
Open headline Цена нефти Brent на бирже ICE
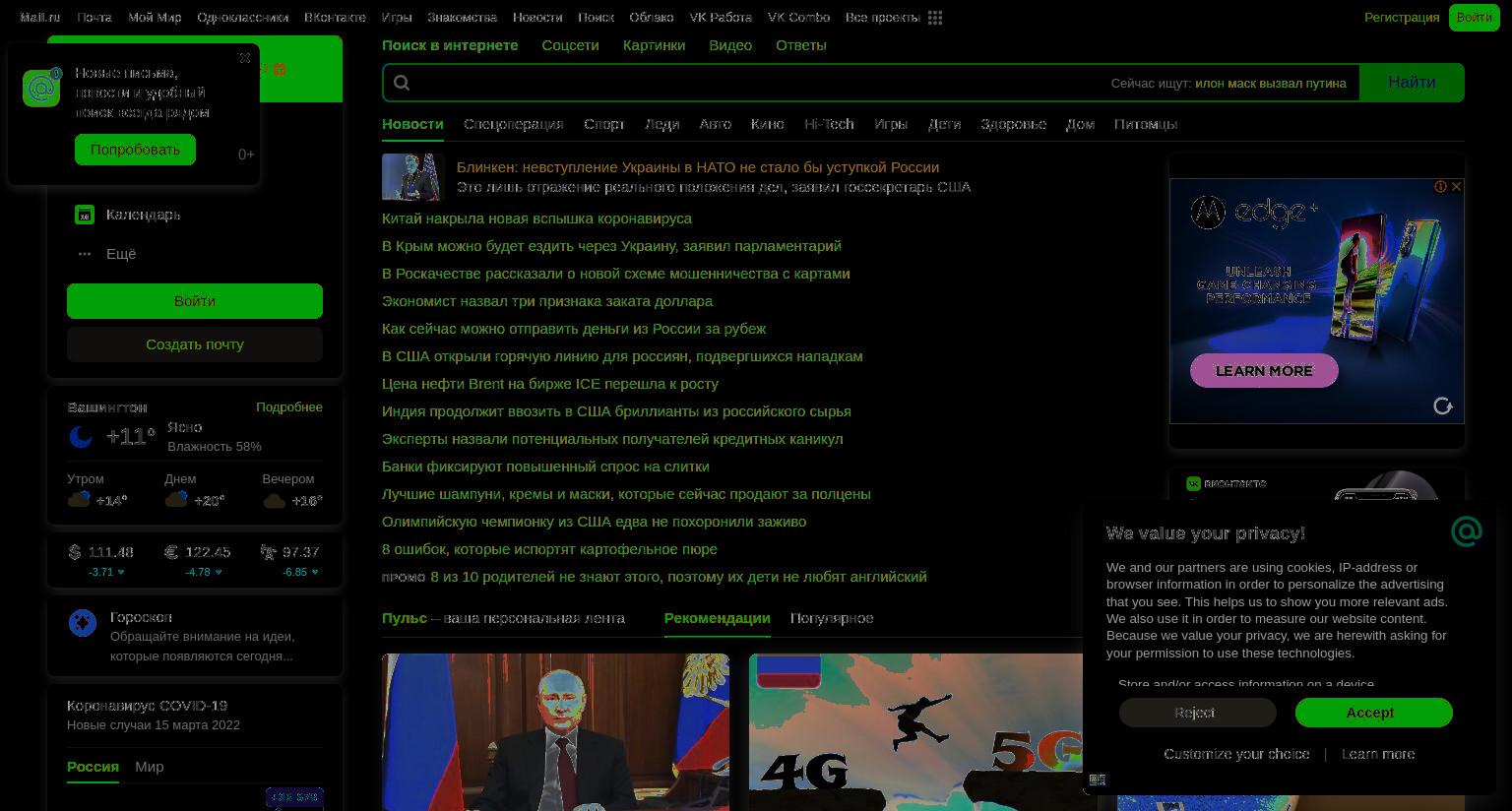point(550,384)
